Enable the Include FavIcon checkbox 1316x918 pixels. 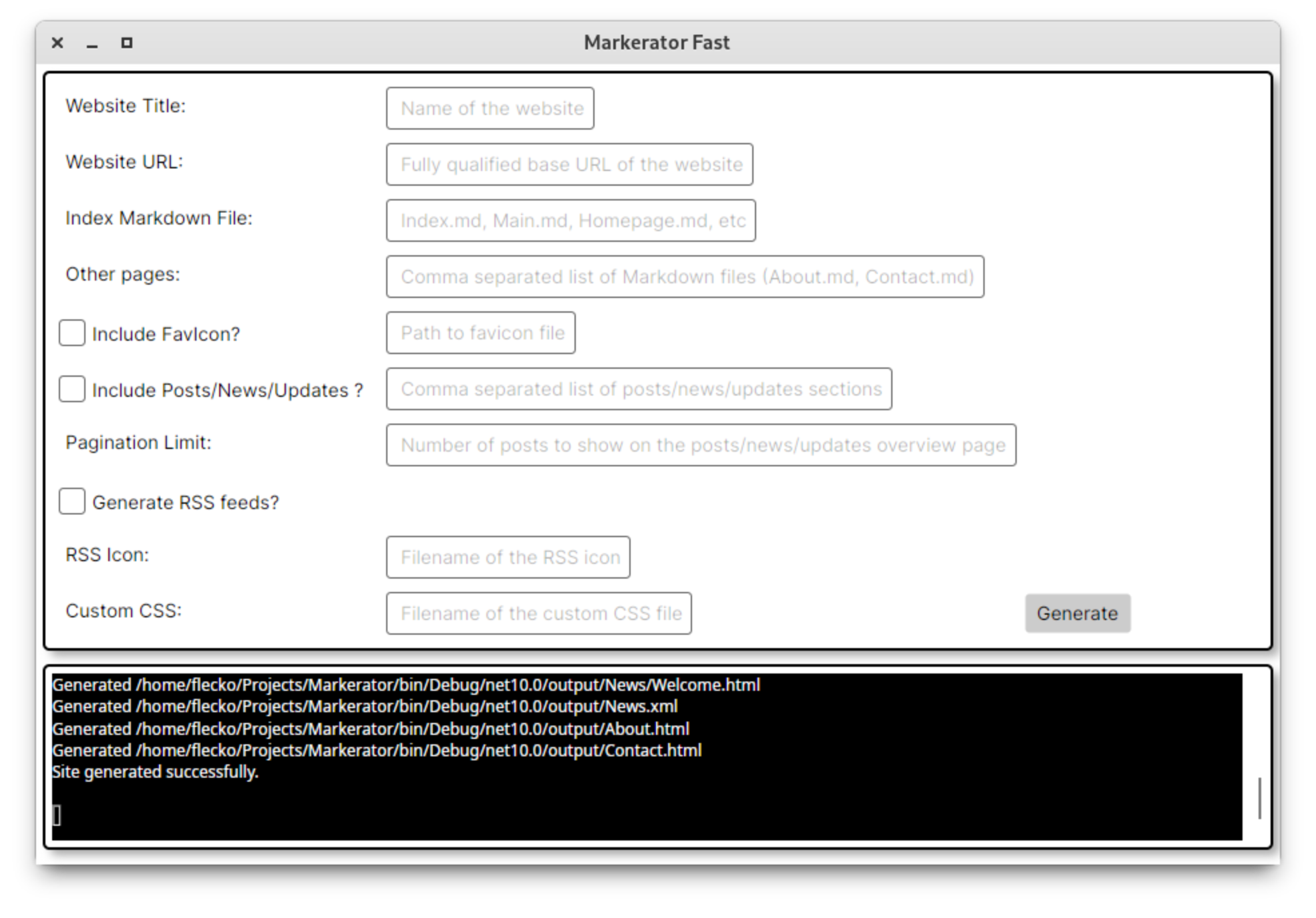pyautogui.click(x=72, y=333)
